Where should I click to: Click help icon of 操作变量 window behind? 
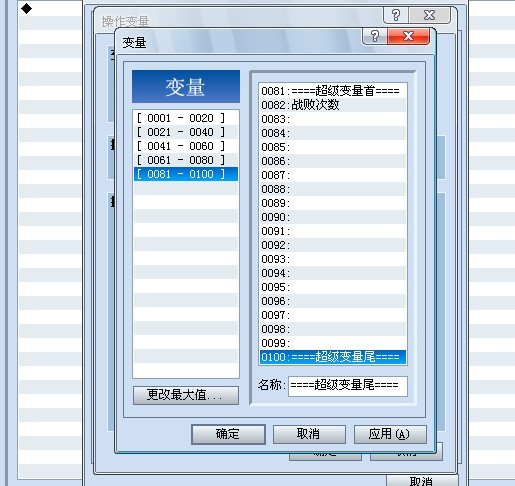coord(396,15)
